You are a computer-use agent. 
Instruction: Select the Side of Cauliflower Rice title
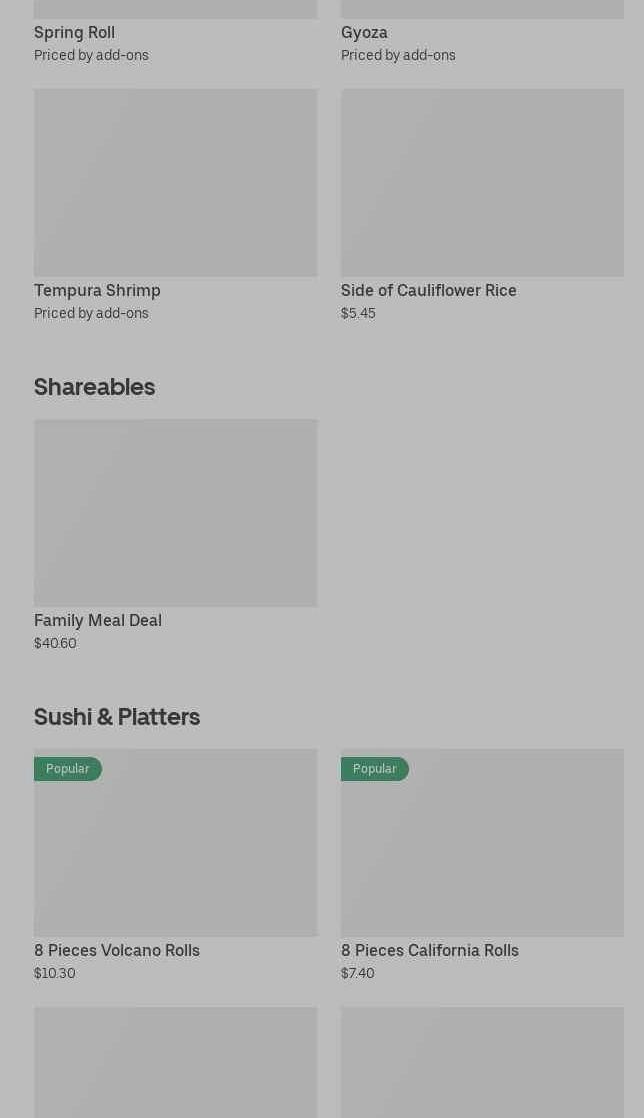[x=428, y=290]
